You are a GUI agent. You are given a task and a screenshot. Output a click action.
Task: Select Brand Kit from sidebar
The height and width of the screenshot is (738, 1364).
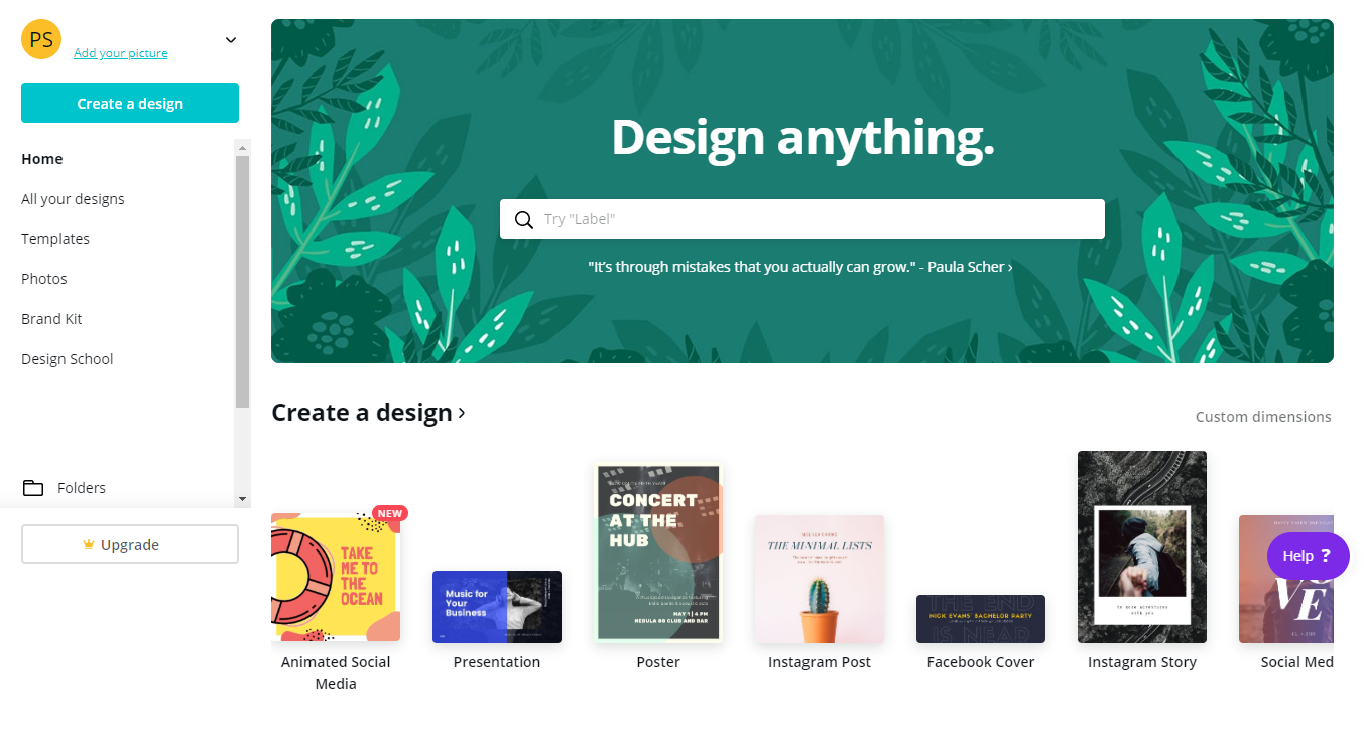[52, 319]
